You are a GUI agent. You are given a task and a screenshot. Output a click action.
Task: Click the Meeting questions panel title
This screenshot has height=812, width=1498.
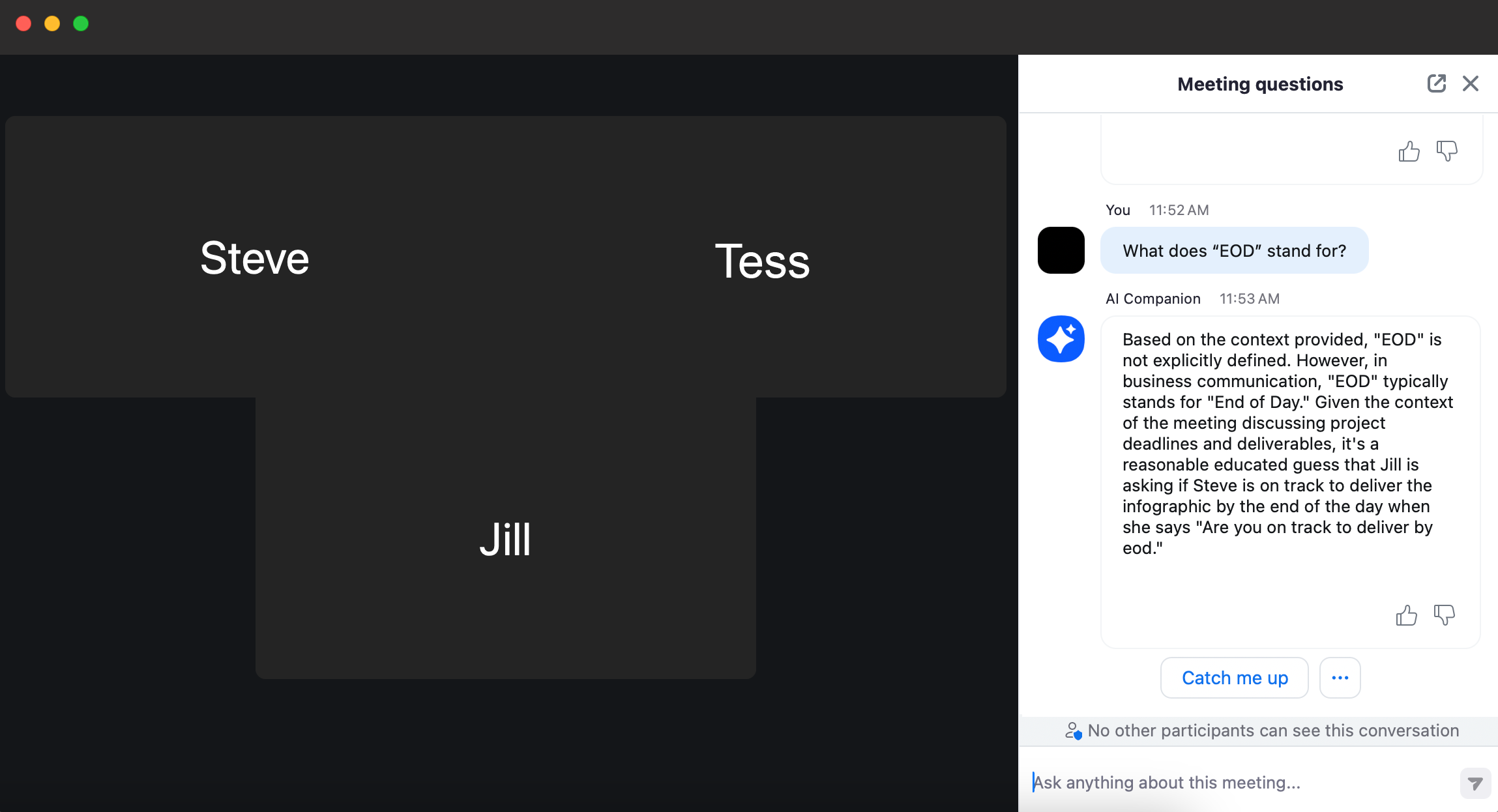1260,84
